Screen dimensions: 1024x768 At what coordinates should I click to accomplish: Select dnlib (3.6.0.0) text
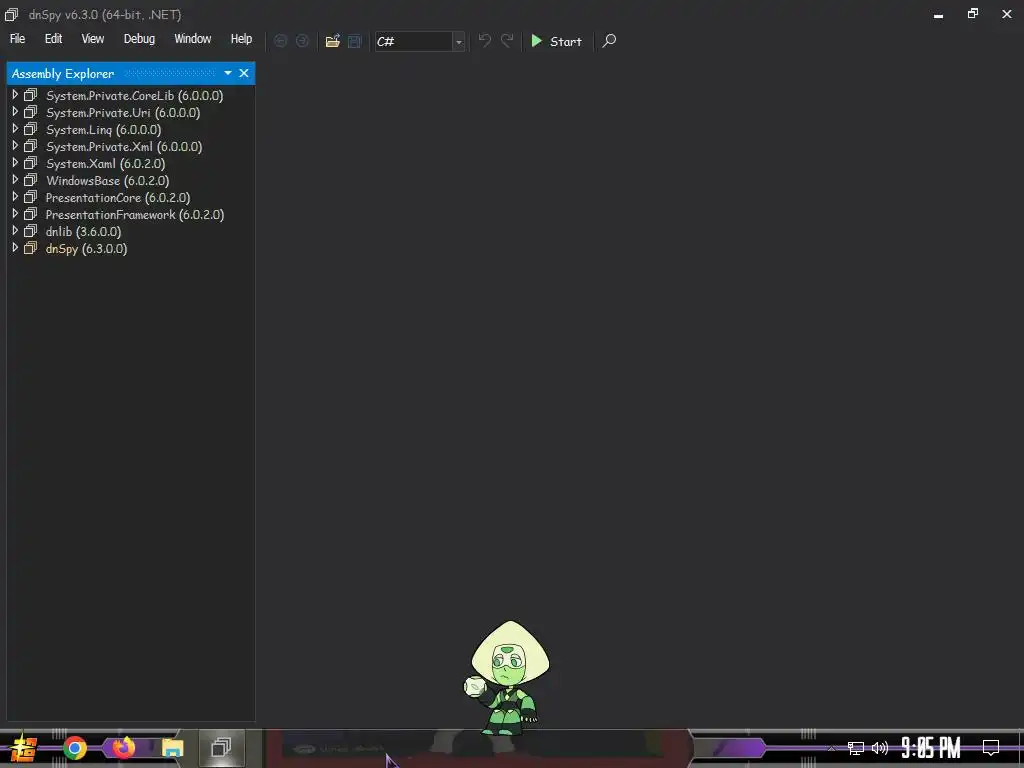pyautogui.click(x=83, y=231)
